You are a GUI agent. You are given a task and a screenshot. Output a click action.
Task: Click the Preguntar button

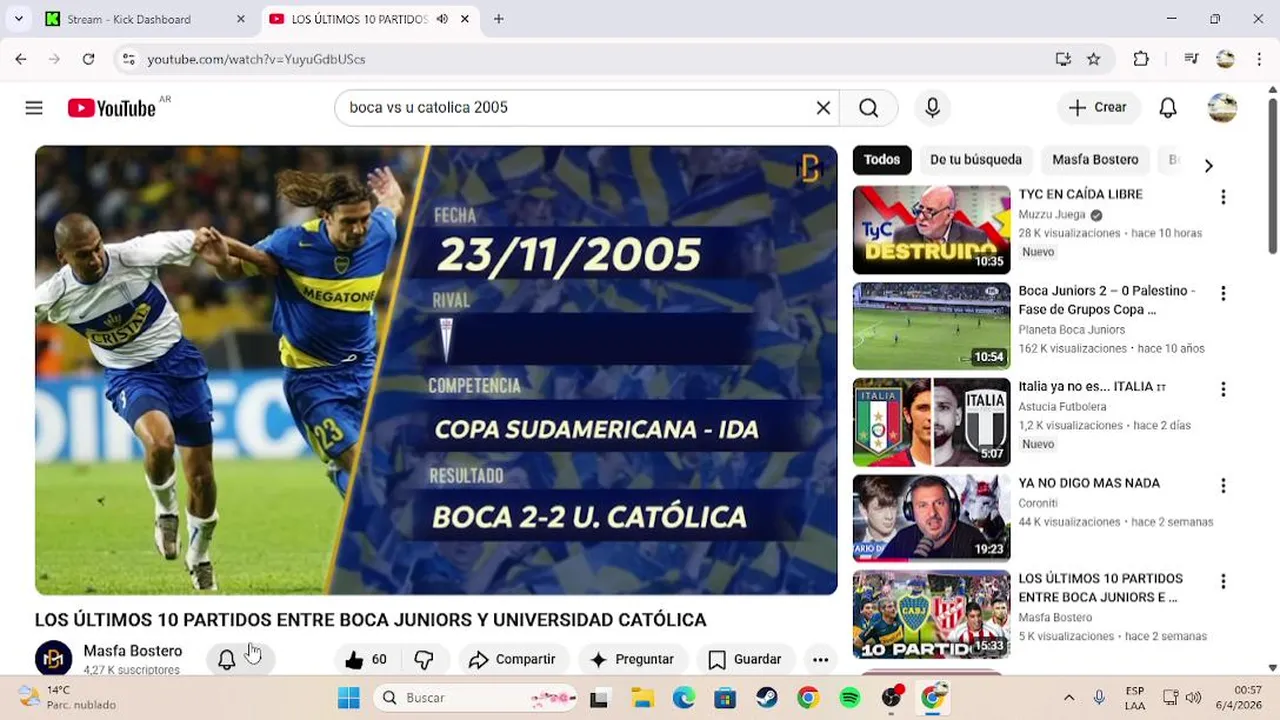tap(632, 659)
